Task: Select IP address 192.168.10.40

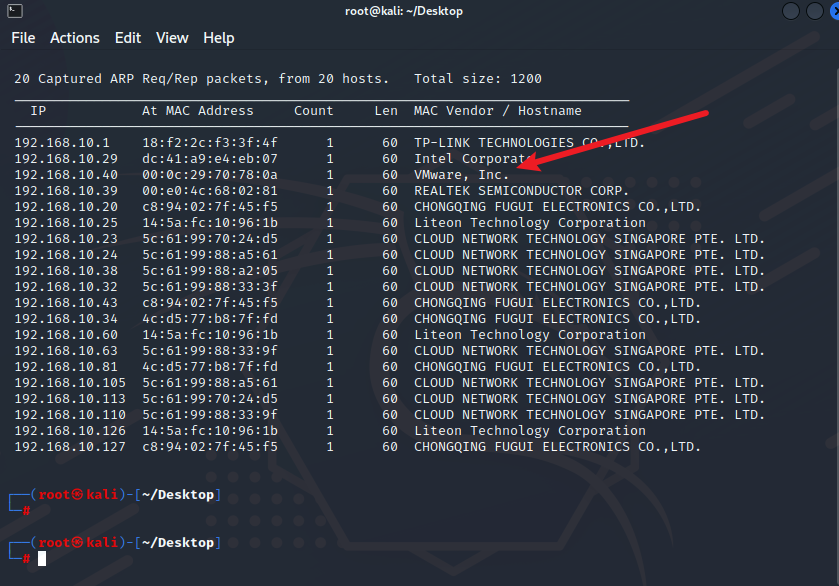Action: tap(66, 175)
